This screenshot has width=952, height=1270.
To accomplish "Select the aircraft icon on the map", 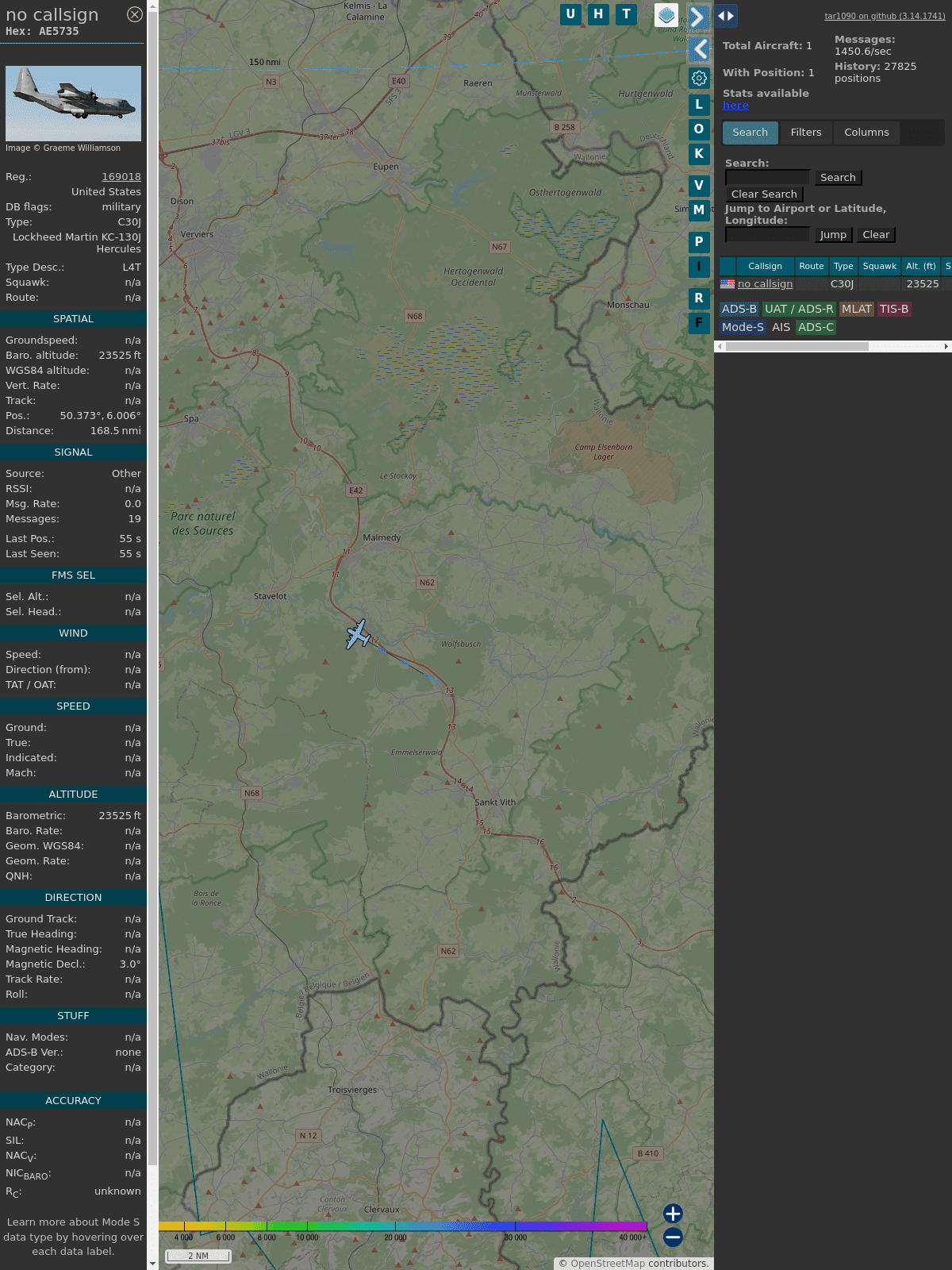I will 359,634.
